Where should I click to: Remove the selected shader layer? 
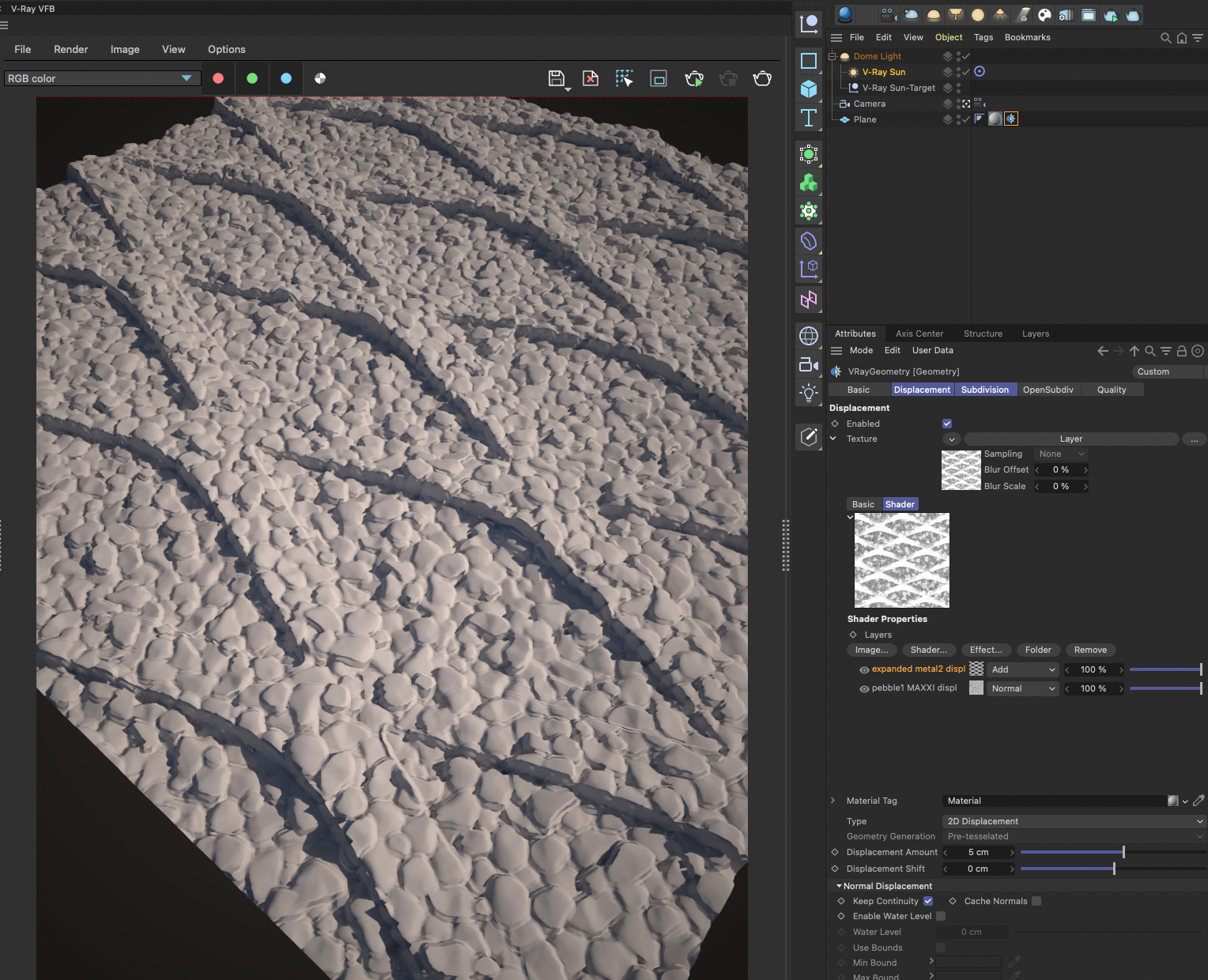[1090, 650]
